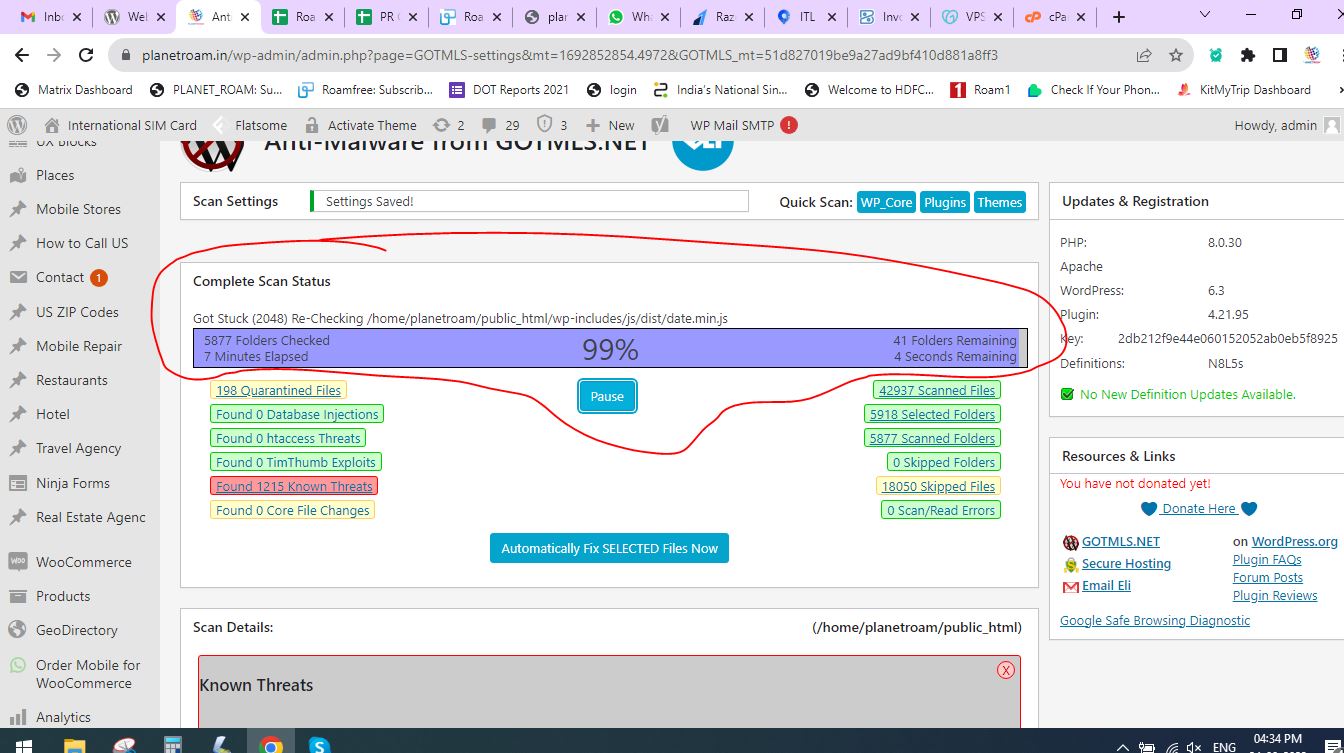Run the WP_Core quick scan

886,202
